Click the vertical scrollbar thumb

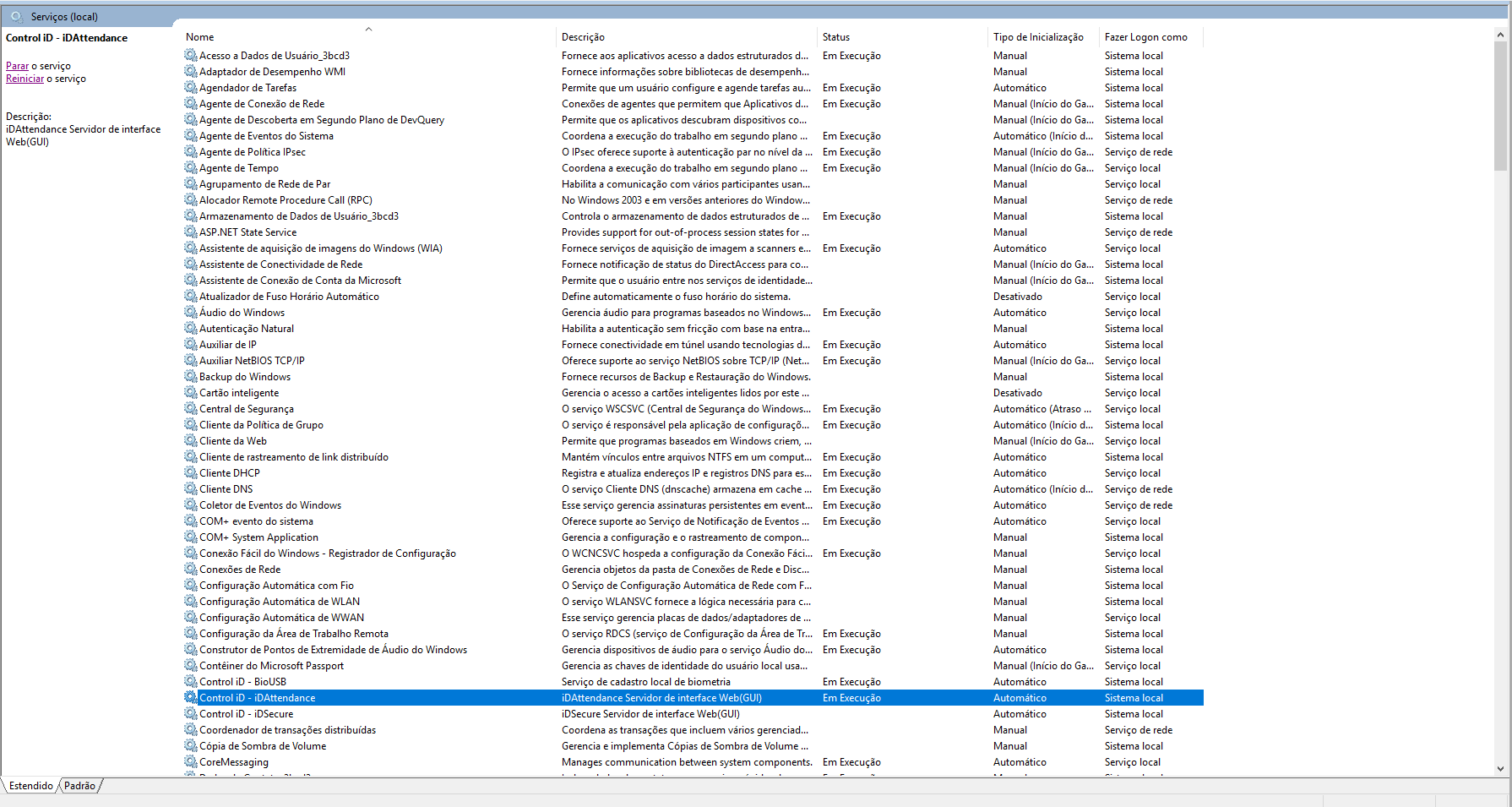click(1500, 106)
